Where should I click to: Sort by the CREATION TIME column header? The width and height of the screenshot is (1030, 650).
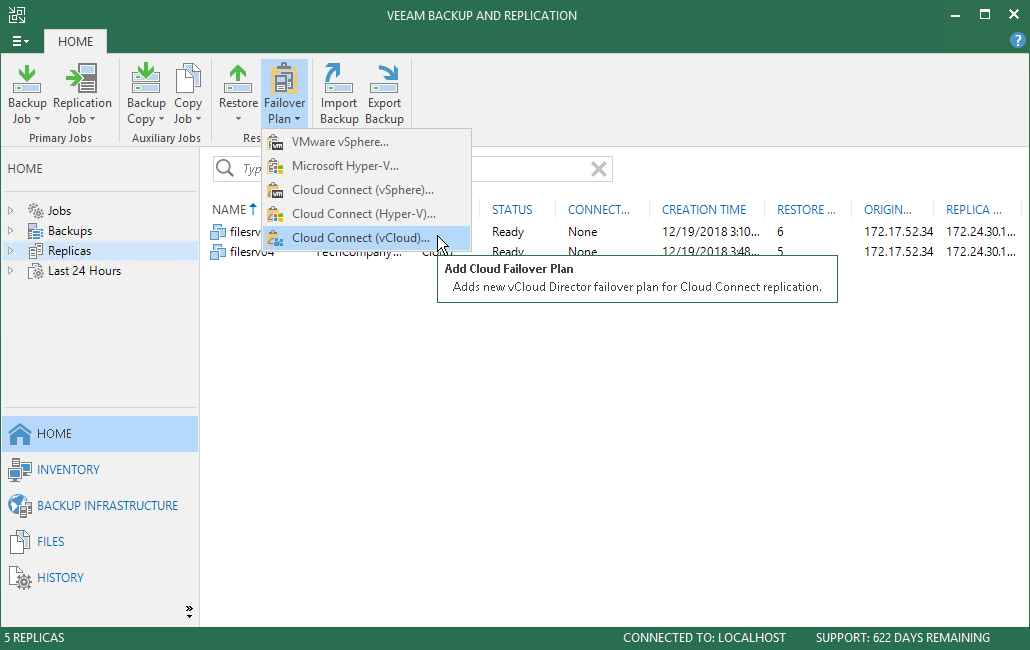point(704,209)
